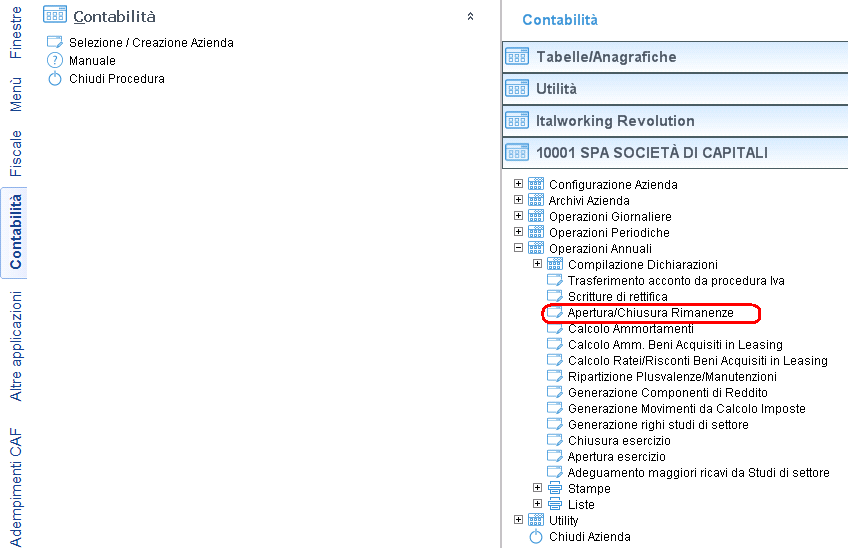Collapse the Operazioni Annuali tree node

518,248
